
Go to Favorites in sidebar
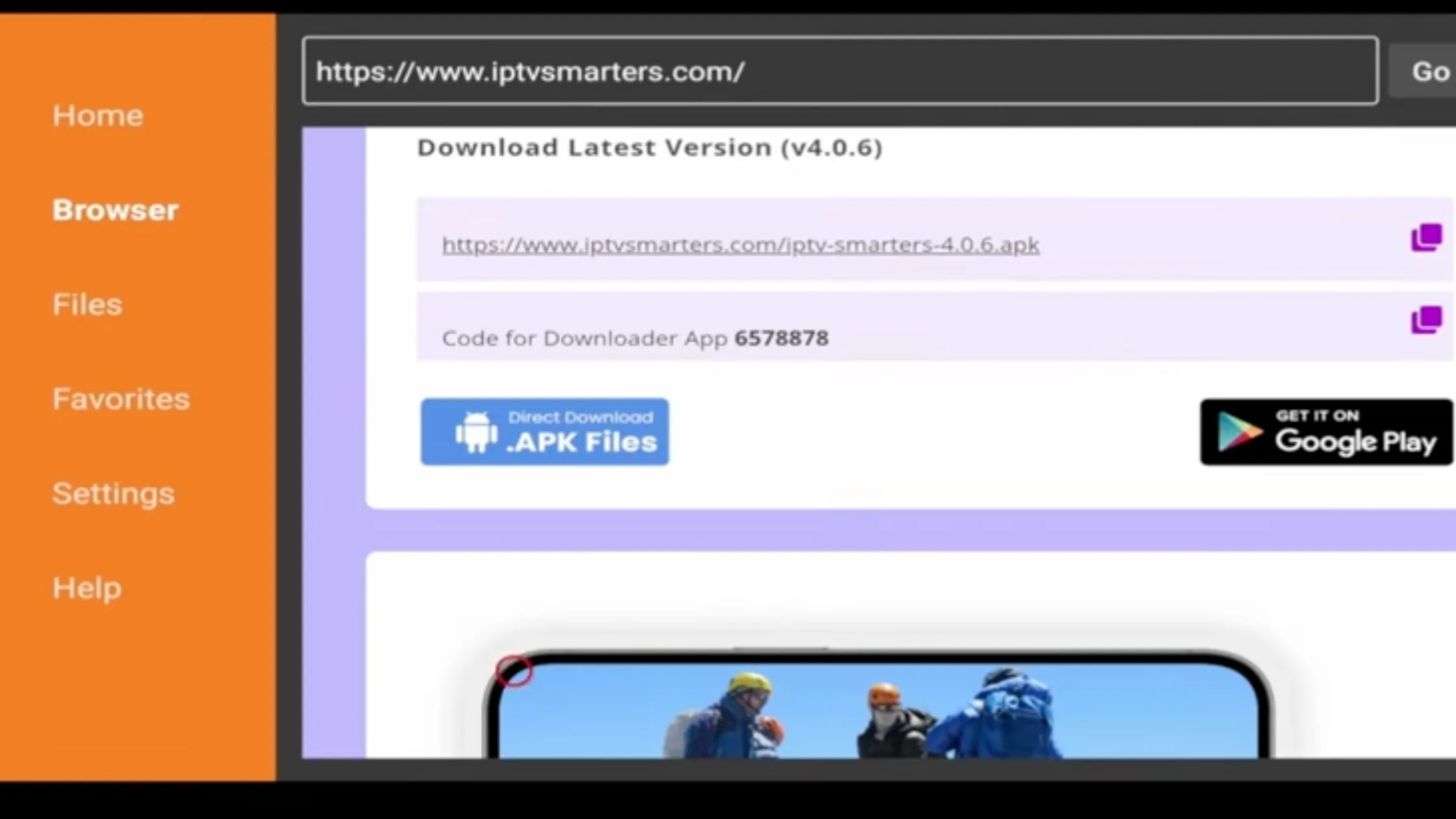click(121, 398)
